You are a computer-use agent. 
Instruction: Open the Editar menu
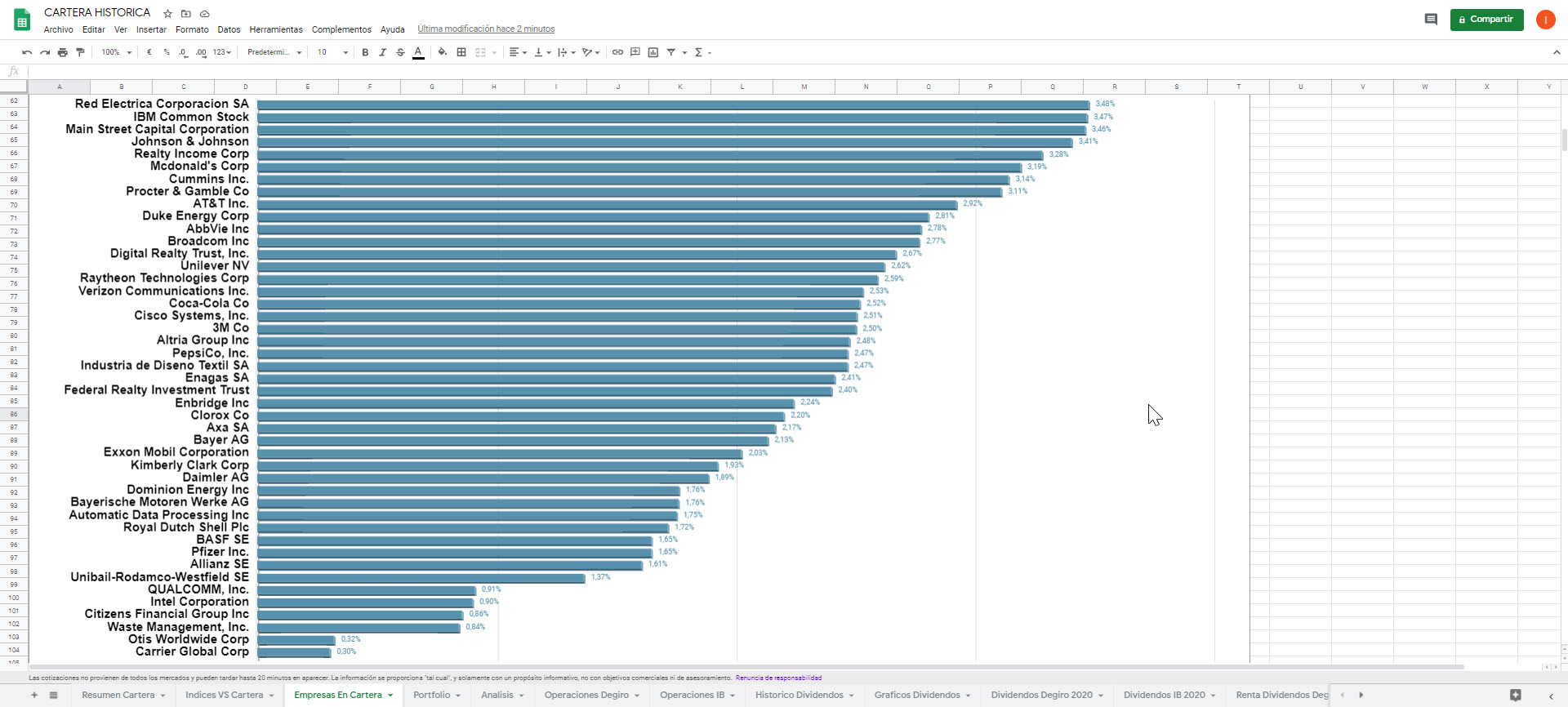pos(94,29)
